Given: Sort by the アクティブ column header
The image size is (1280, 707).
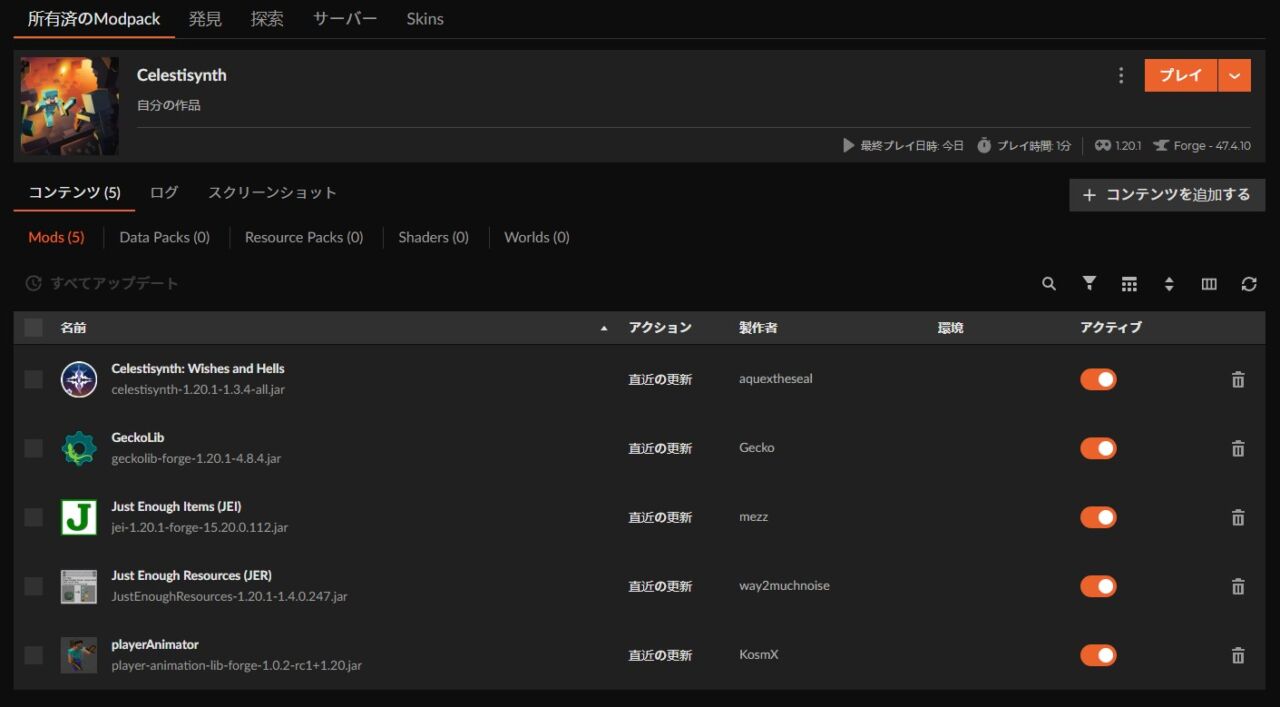Looking at the screenshot, I should 1111,328.
